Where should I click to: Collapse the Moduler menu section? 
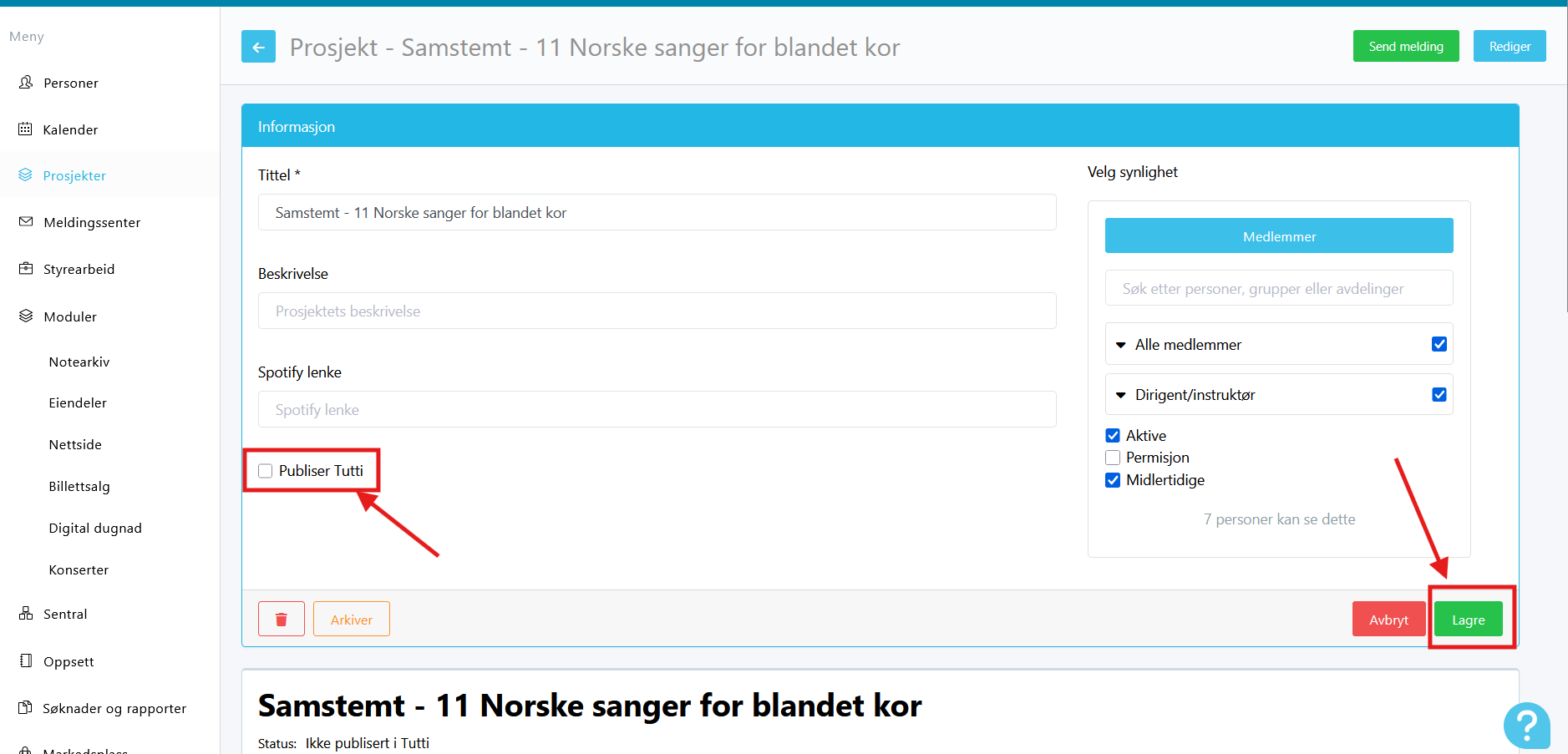click(x=70, y=316)
